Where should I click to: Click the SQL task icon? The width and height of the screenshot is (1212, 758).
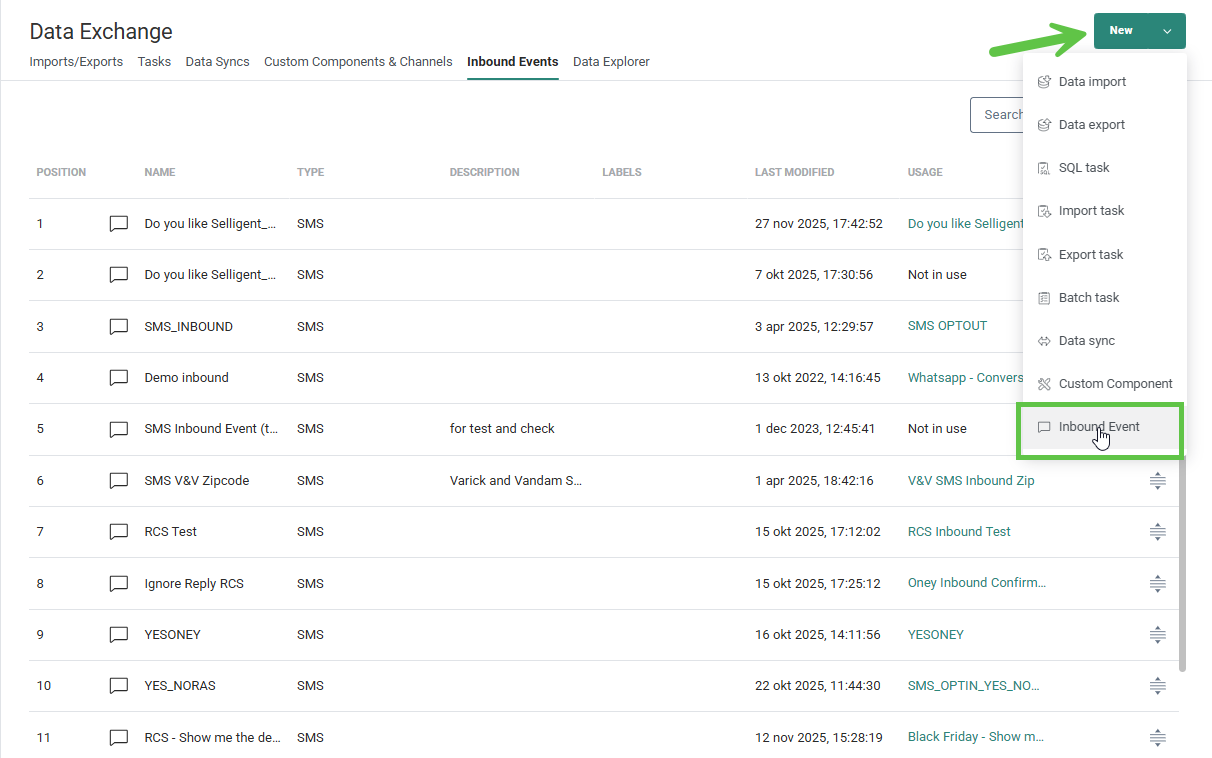(1044, 168)
